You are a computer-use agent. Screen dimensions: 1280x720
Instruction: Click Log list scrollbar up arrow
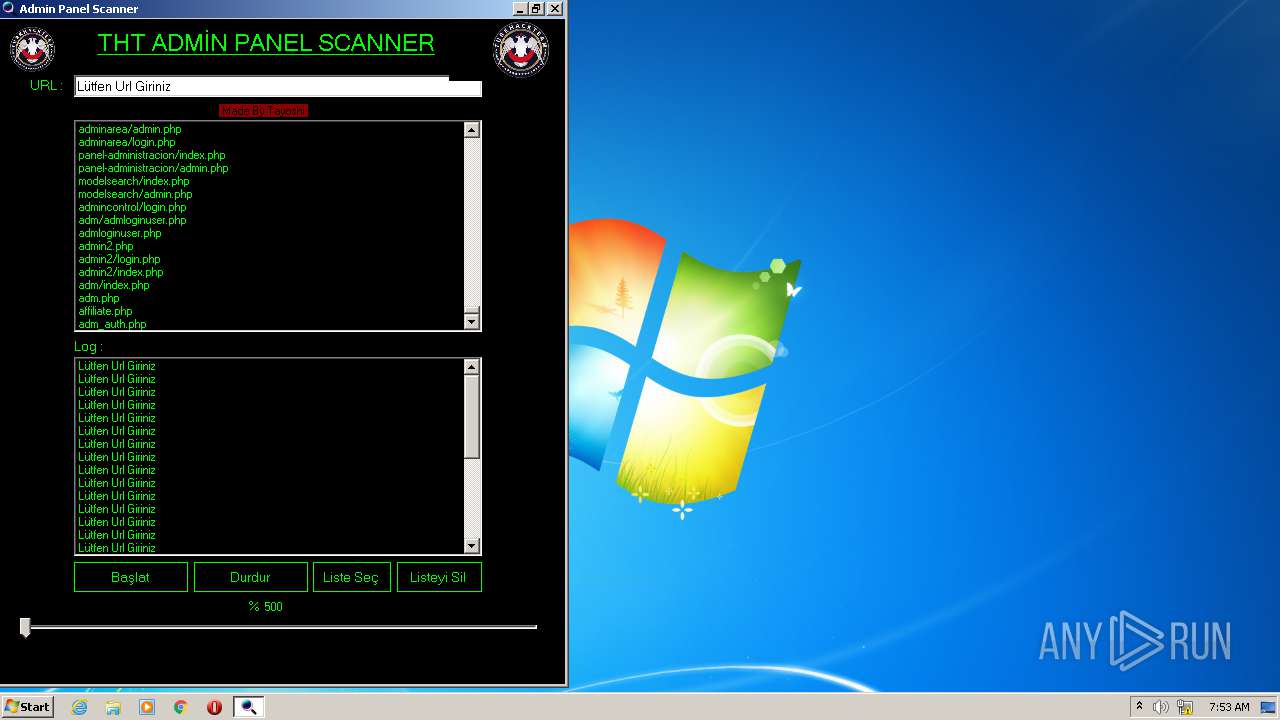tap(472, 367)
